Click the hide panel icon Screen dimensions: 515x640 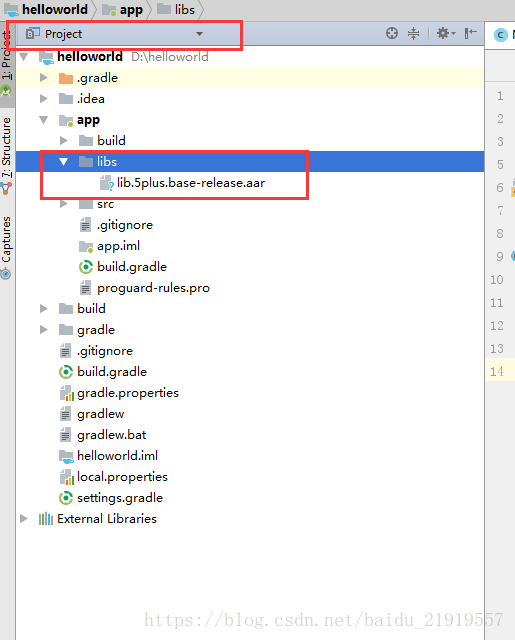471,33
